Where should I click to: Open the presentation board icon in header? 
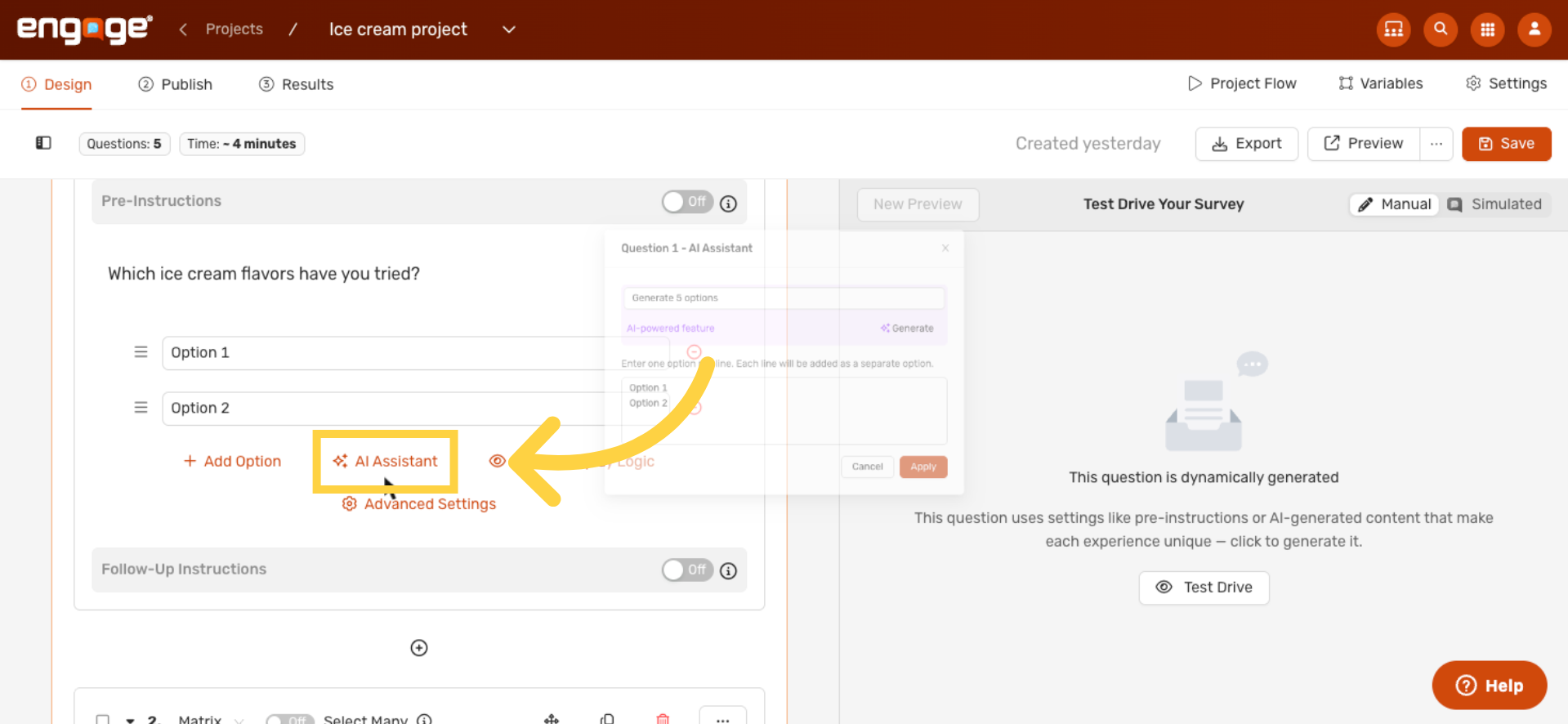pyautogui.click(x=1393, y=29)
